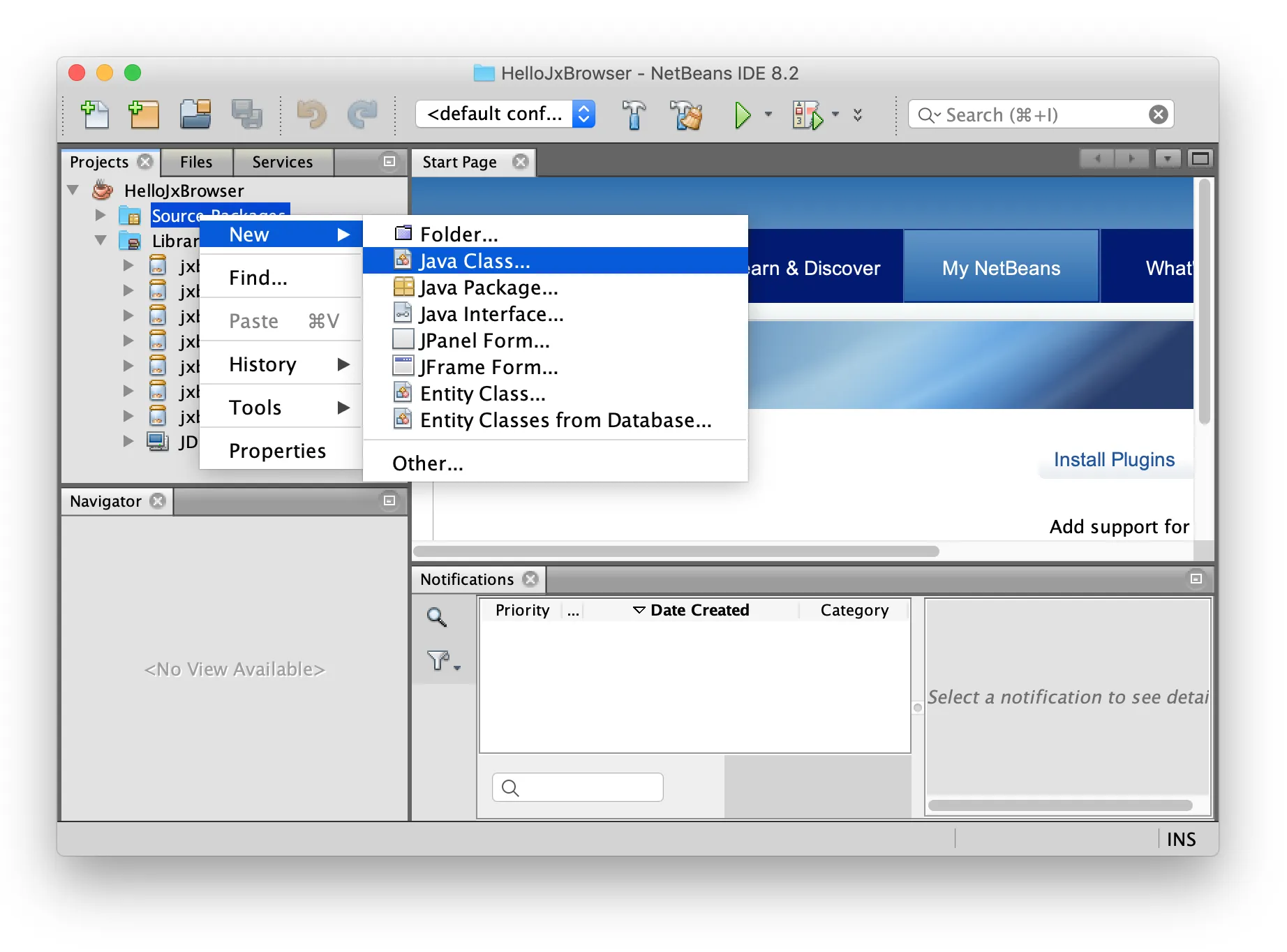Minimize the Navigator window

pos(389,500)
